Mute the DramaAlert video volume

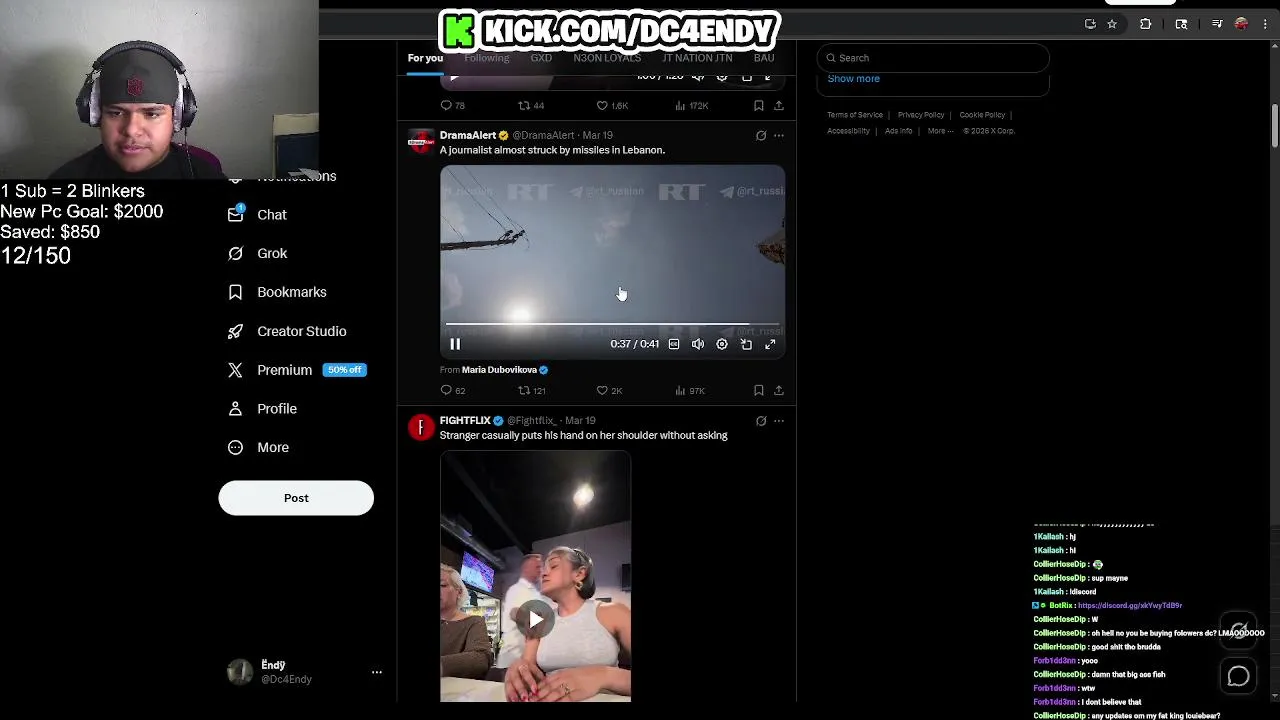[x=698, y=344]
